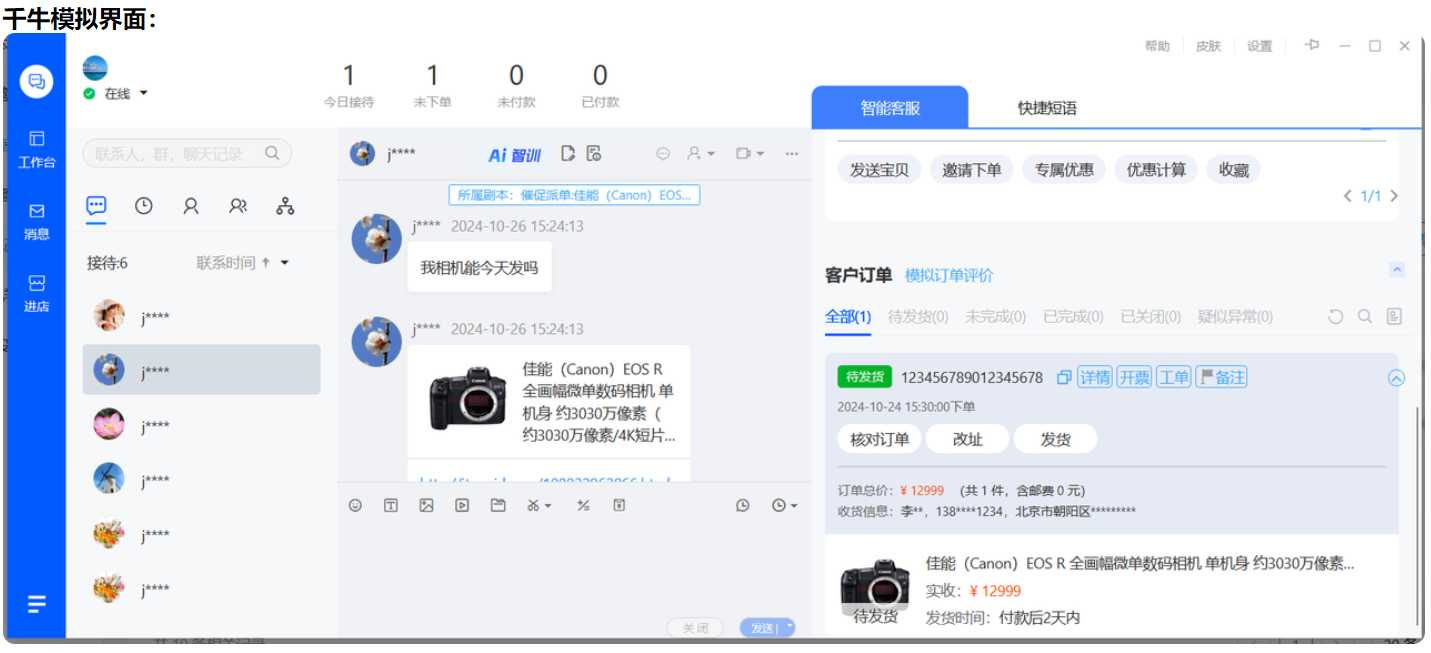Copy order number 123456789012345678
Image resolution: width=1431 pixels, height=653 pixels.
(1064, 377)
